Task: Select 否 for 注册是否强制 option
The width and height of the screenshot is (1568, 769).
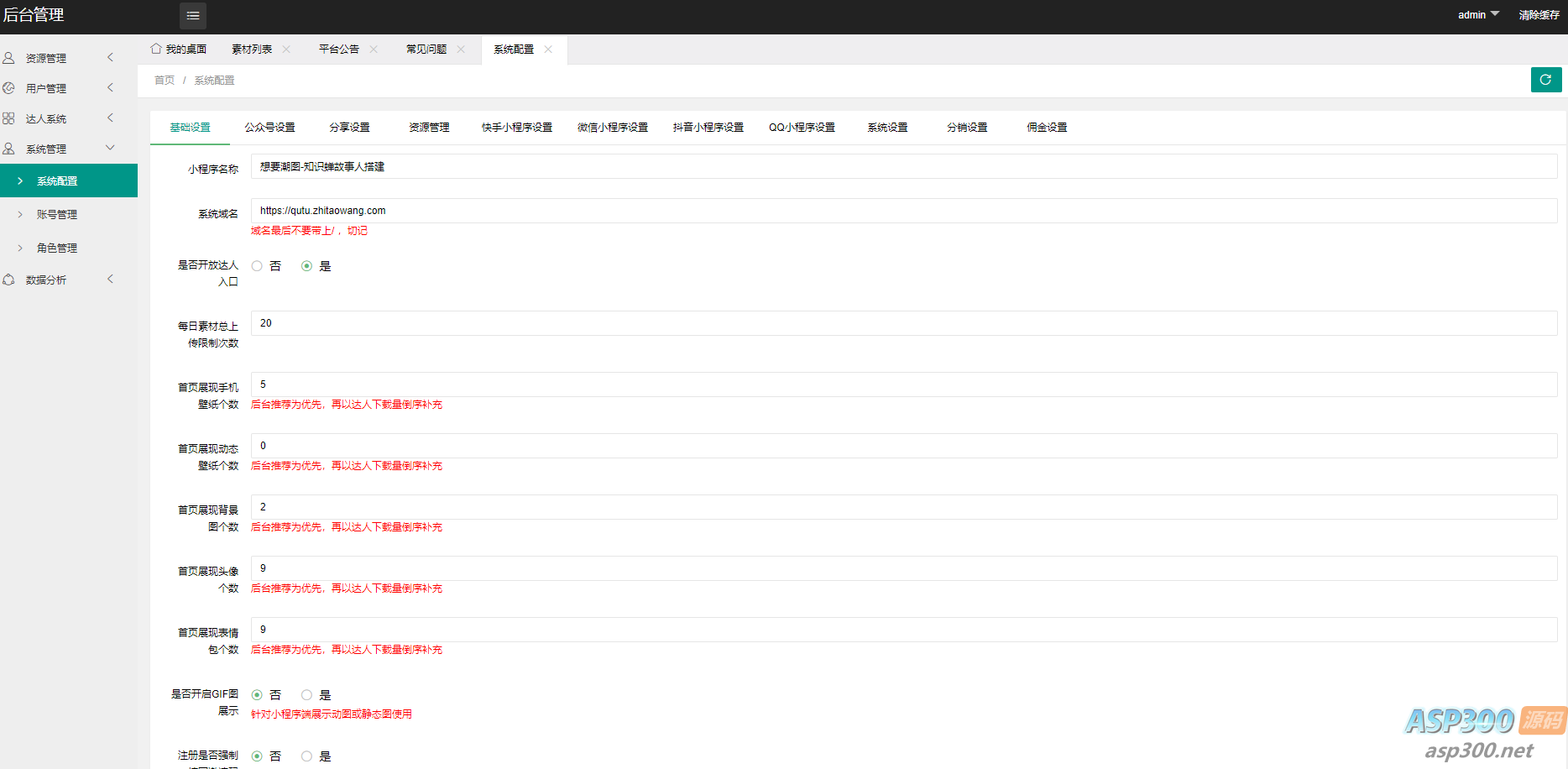Action: pos(257,756)
